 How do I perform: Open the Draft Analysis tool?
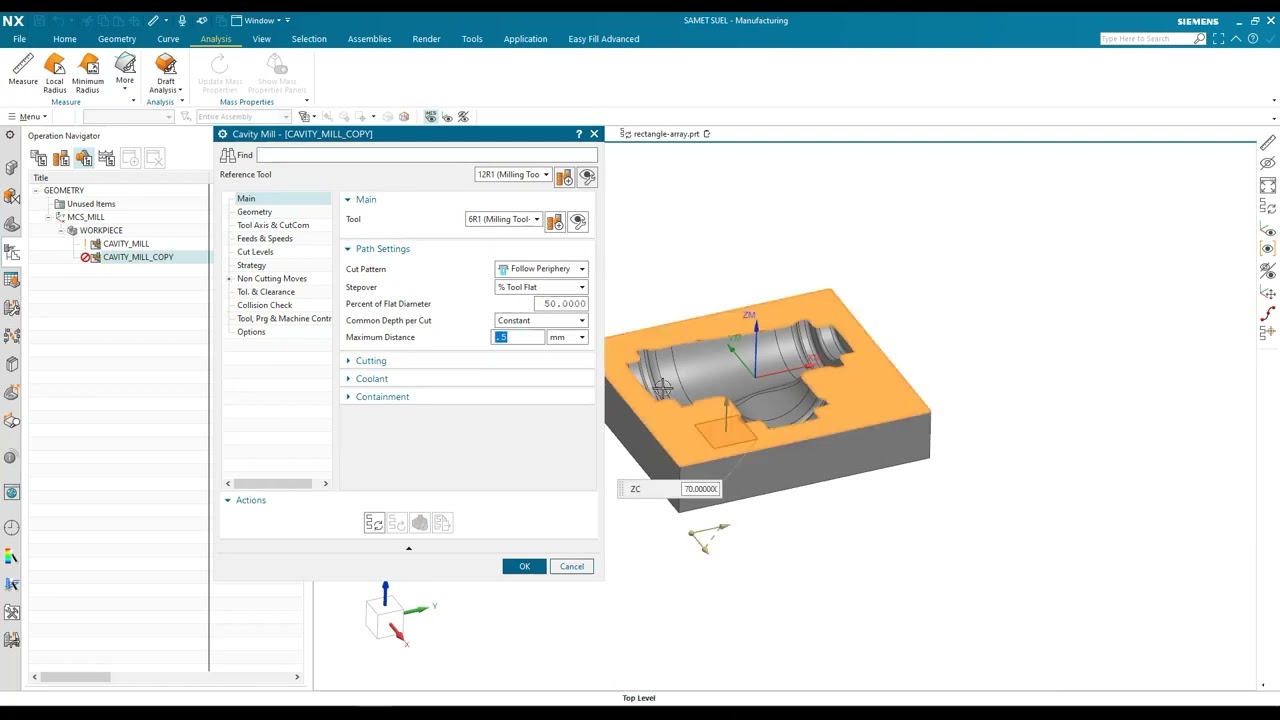click(x=166, y=74)
